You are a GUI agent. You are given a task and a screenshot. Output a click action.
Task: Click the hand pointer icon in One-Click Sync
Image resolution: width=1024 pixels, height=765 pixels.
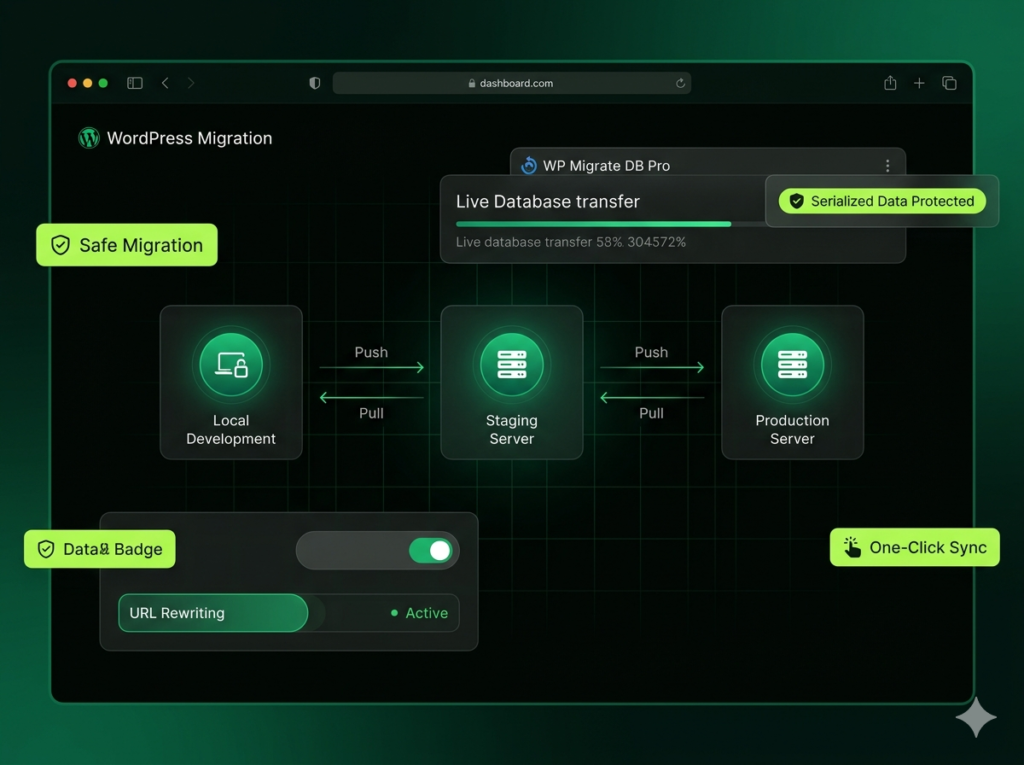852,547
